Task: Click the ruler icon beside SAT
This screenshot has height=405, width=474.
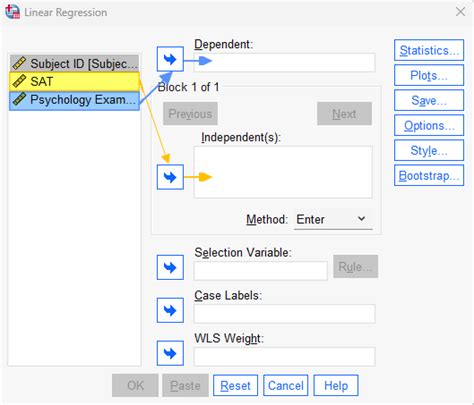Action: (19, 81)
